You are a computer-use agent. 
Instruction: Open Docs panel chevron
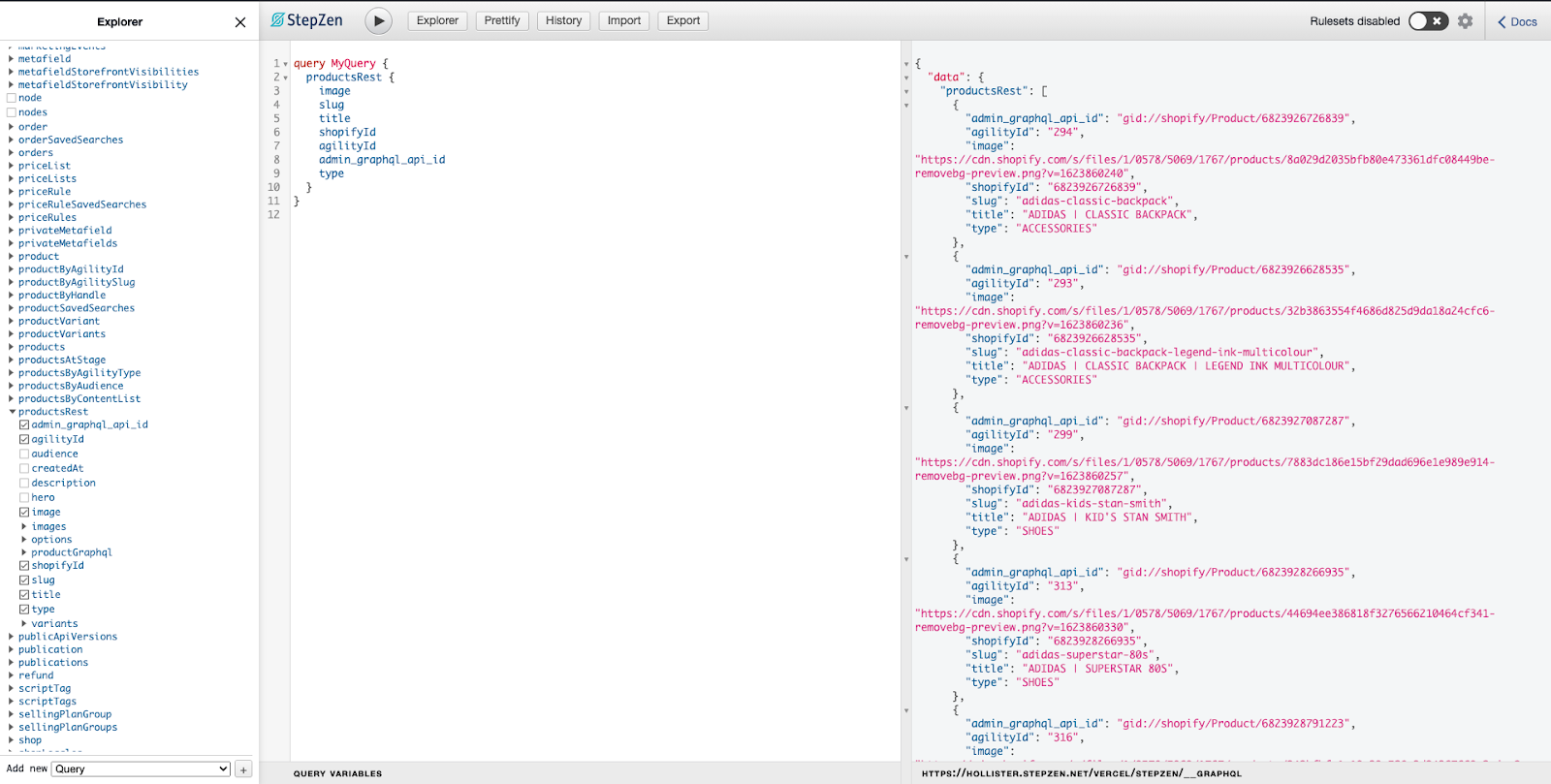[x=1503, y=21]
